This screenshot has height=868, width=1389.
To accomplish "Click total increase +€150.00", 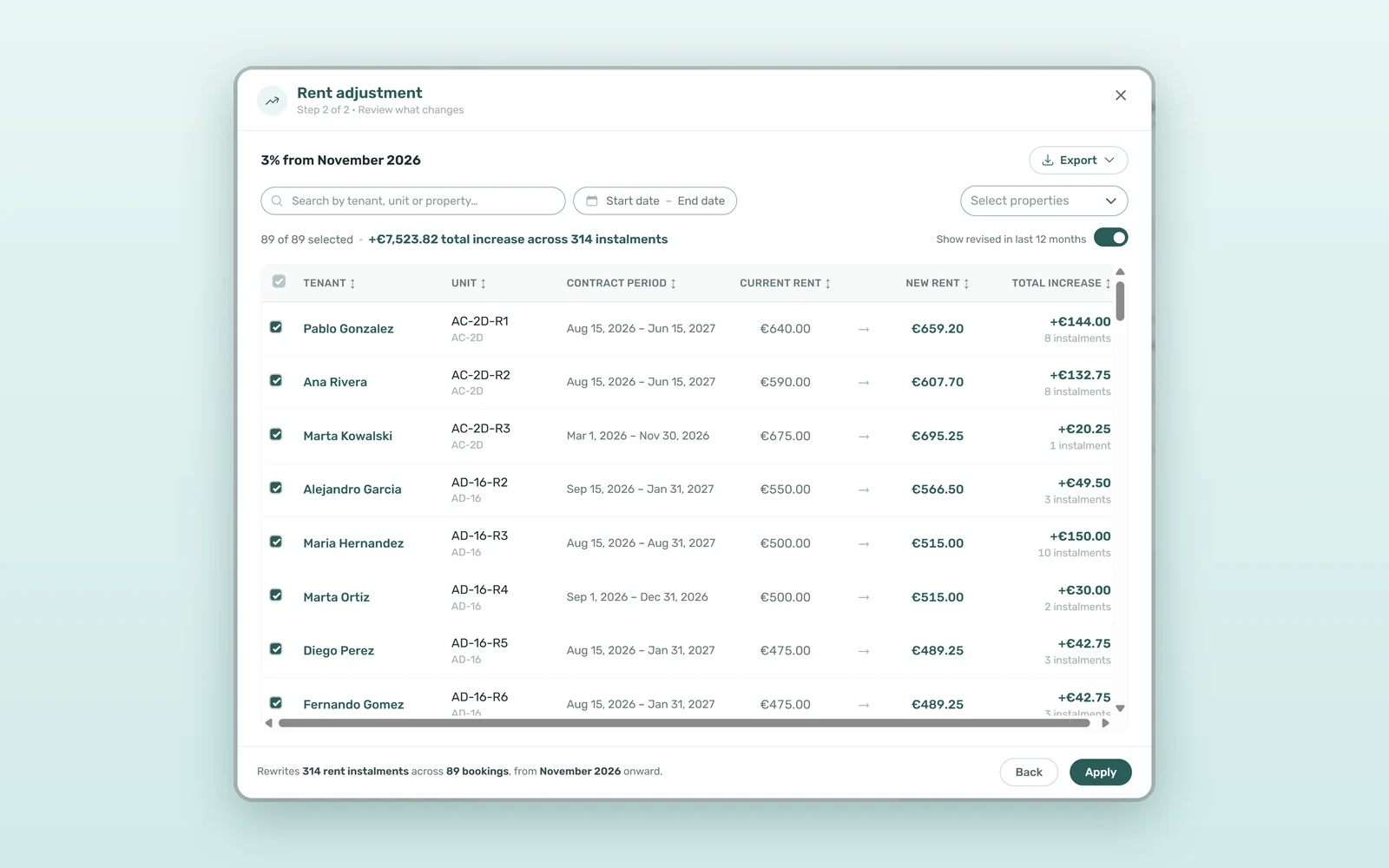I will pyautogui.click(x=1080, y=536).
